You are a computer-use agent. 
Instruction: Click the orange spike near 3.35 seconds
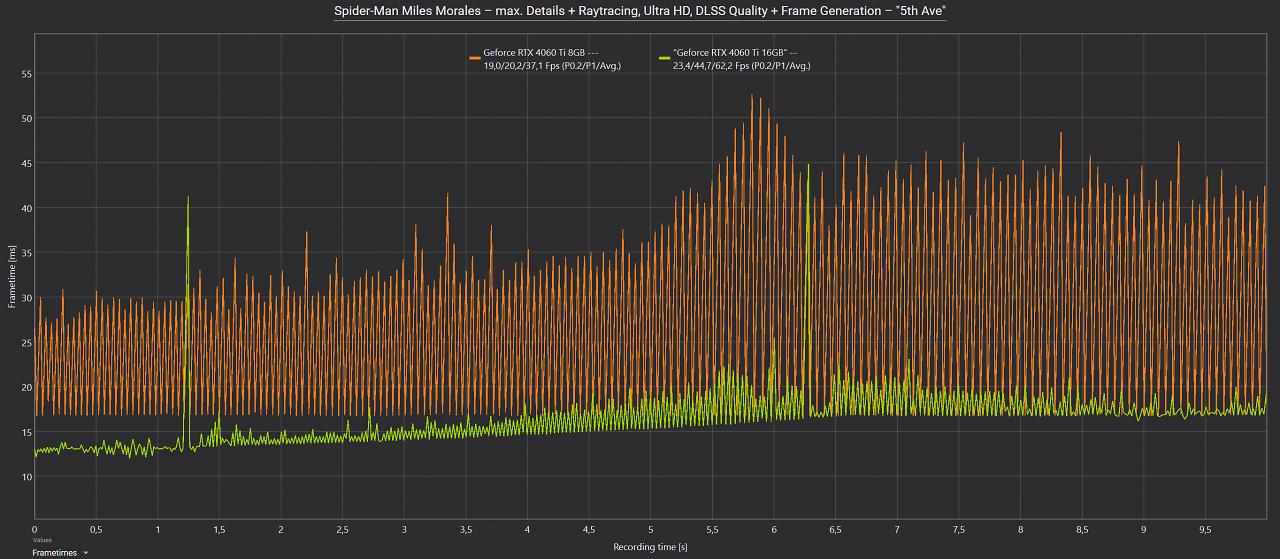click(x=447, y=197)
